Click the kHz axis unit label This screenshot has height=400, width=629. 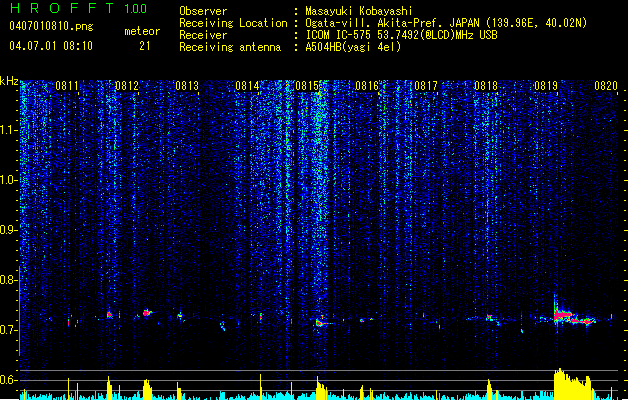(x=9, y=81)
